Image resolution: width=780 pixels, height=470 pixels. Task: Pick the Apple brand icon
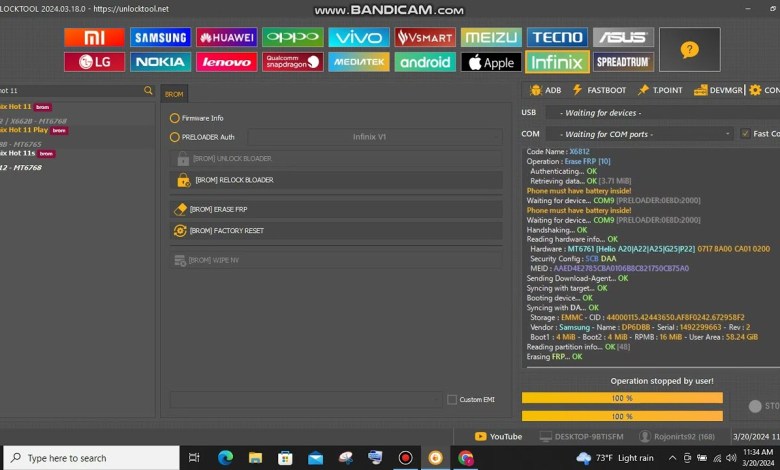pyautogui.click(x=490, y=62)
